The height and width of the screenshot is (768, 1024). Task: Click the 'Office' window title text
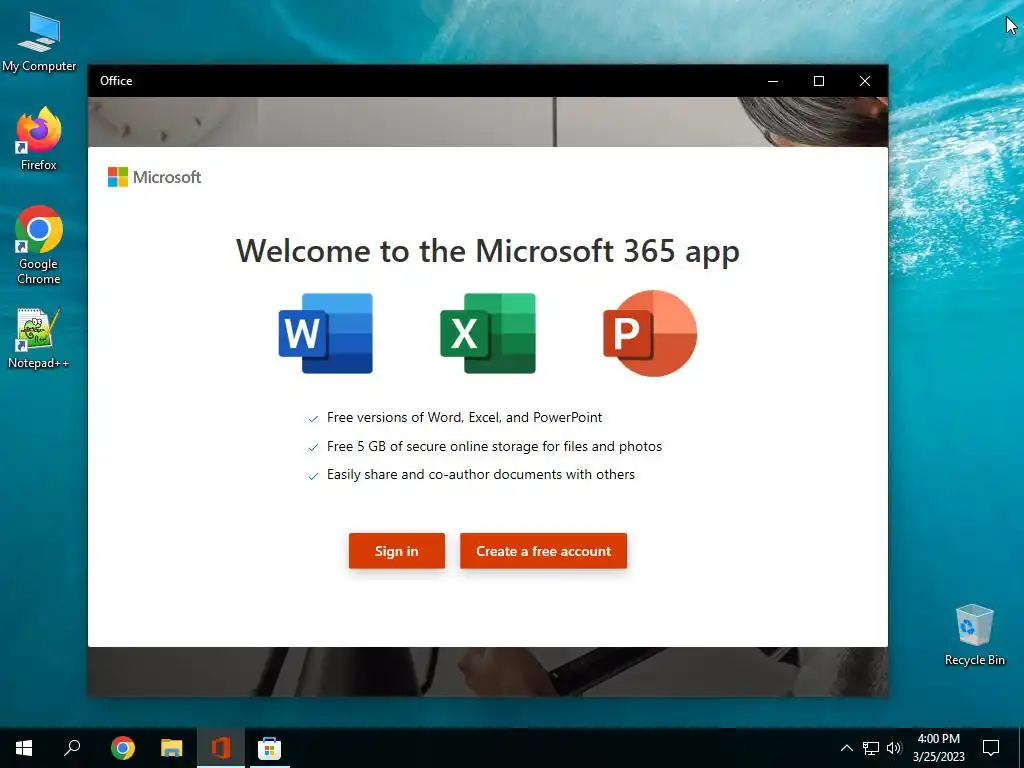coord(116,81)
